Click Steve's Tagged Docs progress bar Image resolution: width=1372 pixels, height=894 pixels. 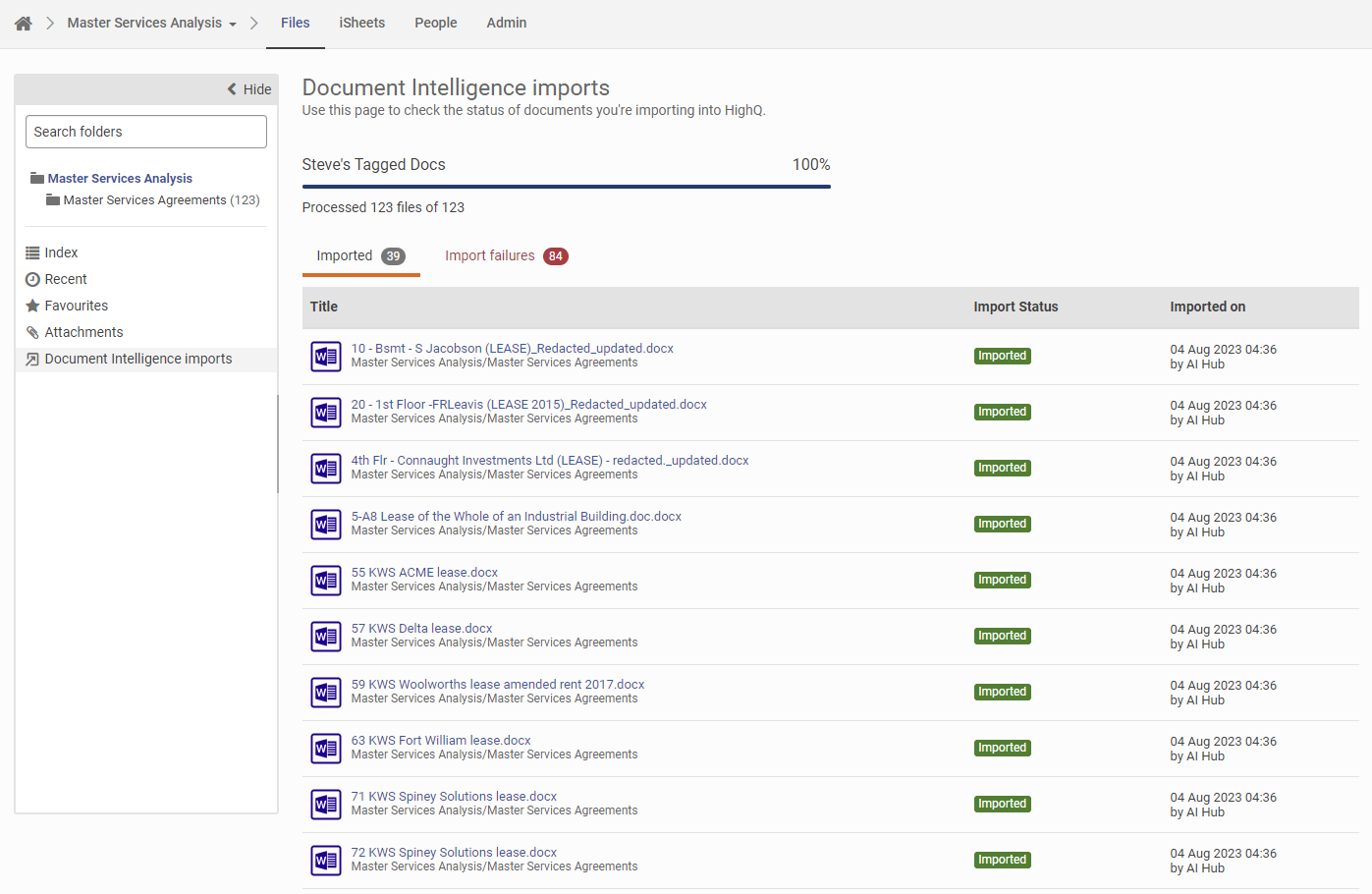[566, 186]
